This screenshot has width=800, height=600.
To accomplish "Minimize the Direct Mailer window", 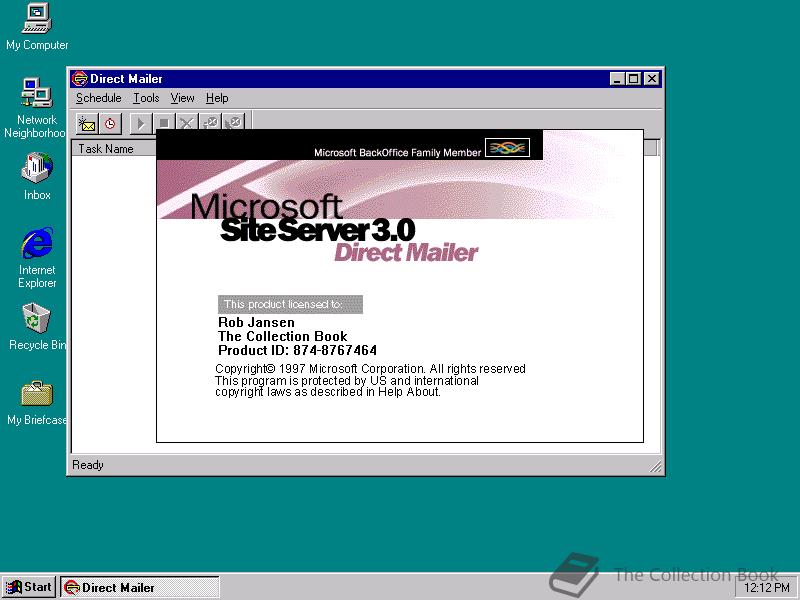I will (617, 79).
